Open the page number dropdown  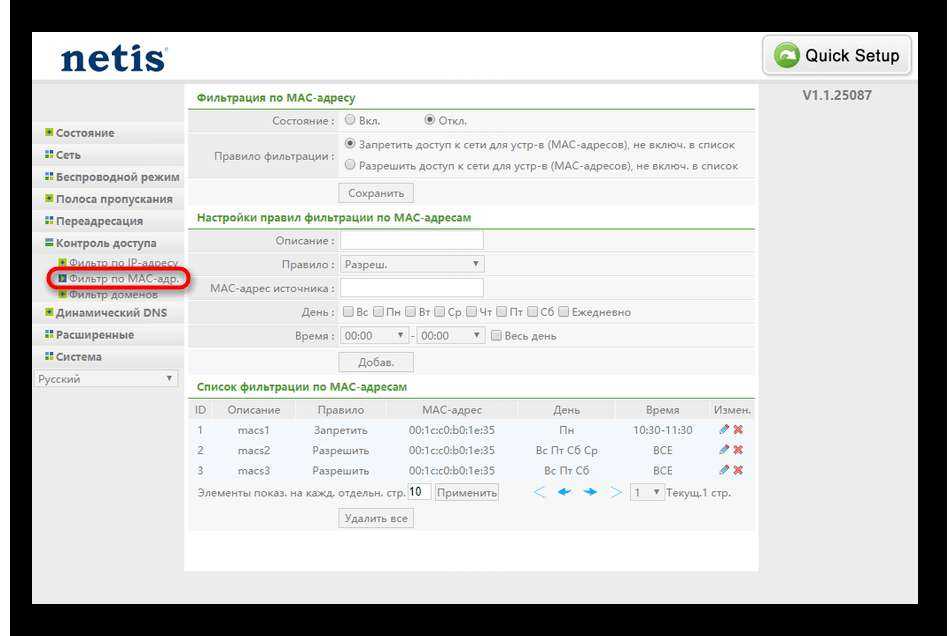(647, 492)
